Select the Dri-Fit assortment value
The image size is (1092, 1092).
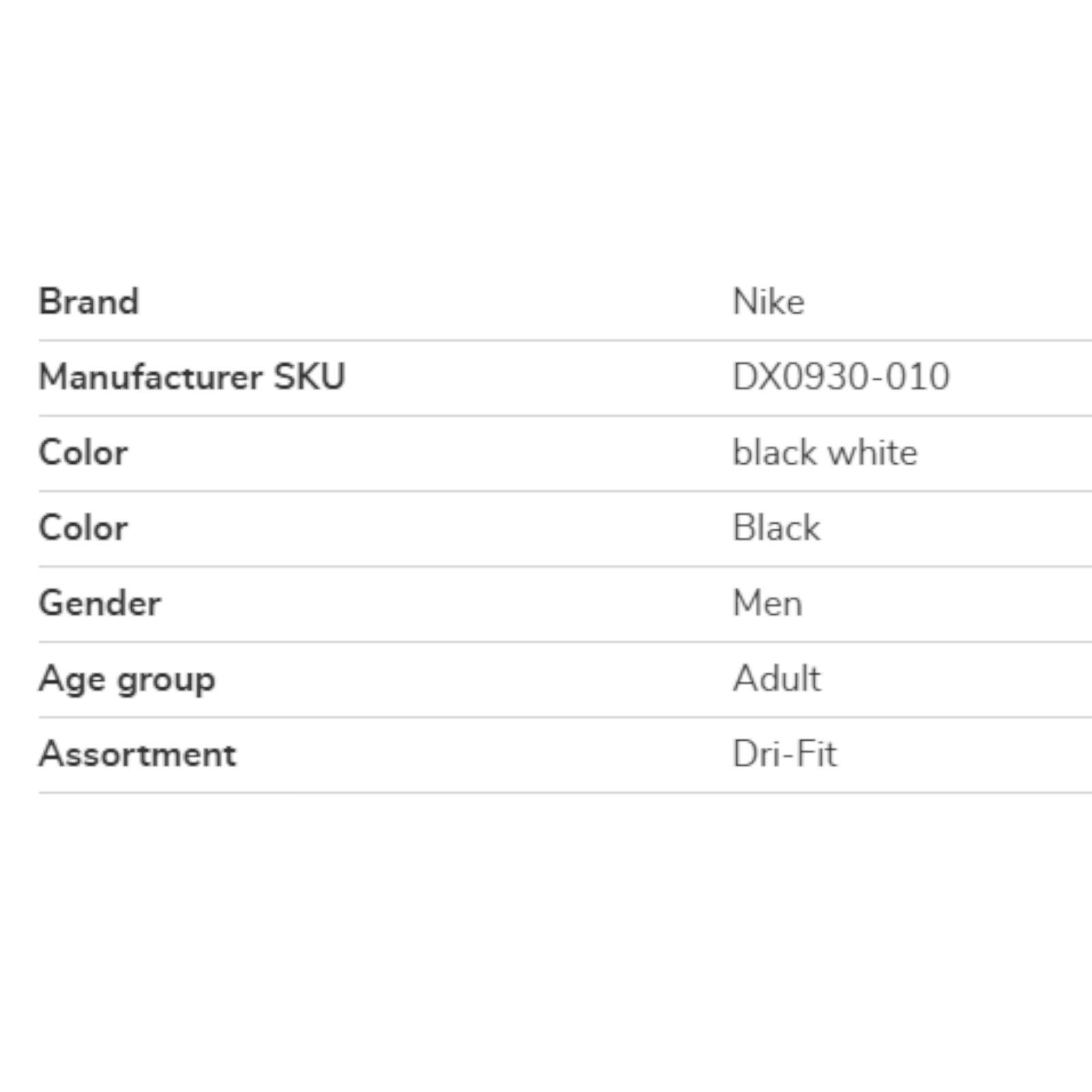pos(784,754)
